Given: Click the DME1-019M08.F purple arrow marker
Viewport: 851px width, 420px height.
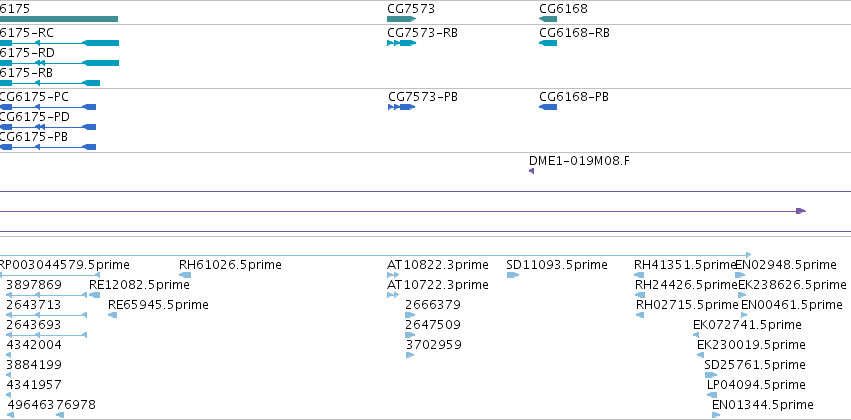Looking at the screenshot, I should pos(531,171).
